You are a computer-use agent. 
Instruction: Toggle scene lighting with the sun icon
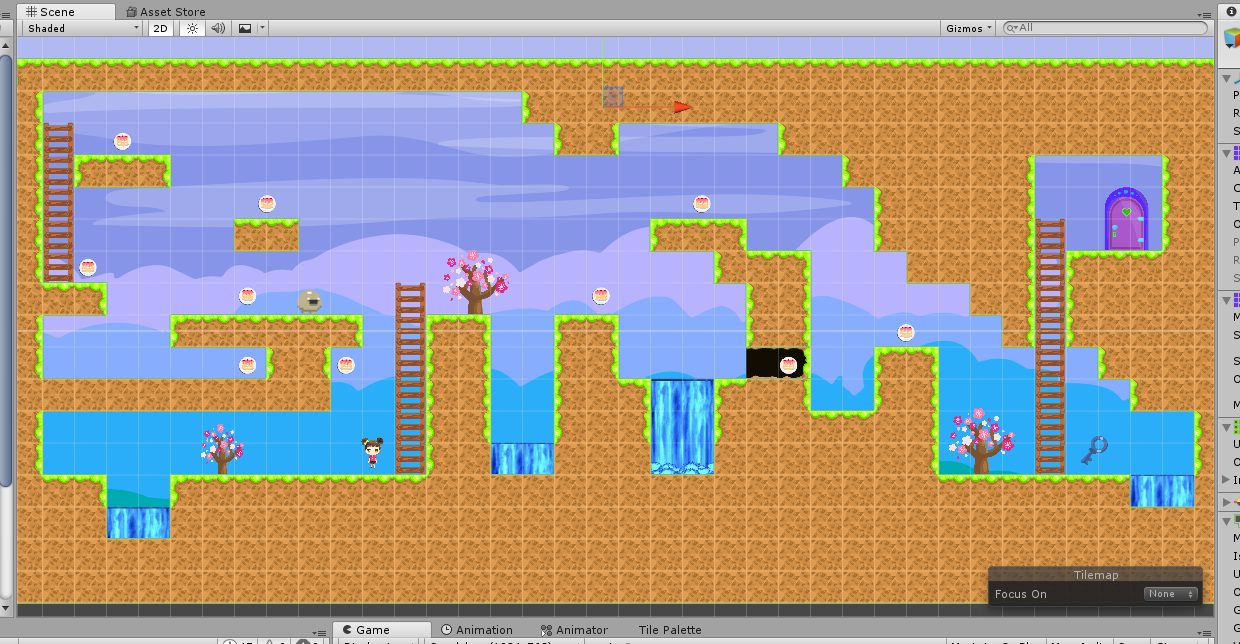189,28
